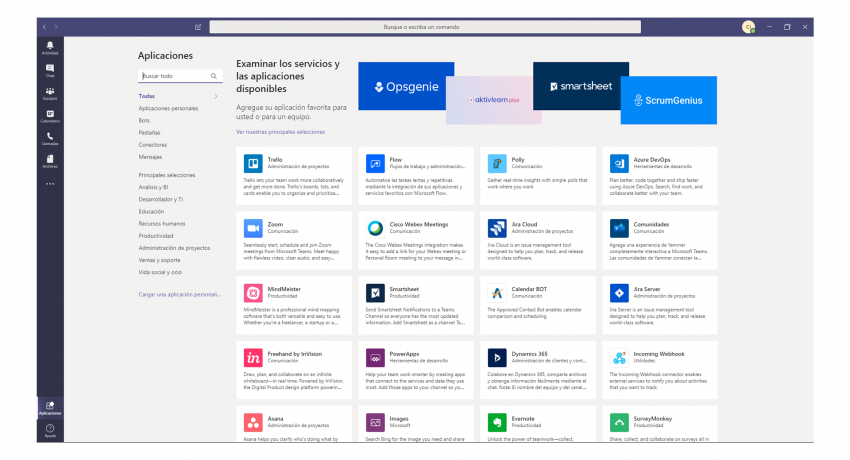The width and height of the screenshot is (850, 460).
Task: Filter by Ventas y soporte
Action: (x=159, y=260)
